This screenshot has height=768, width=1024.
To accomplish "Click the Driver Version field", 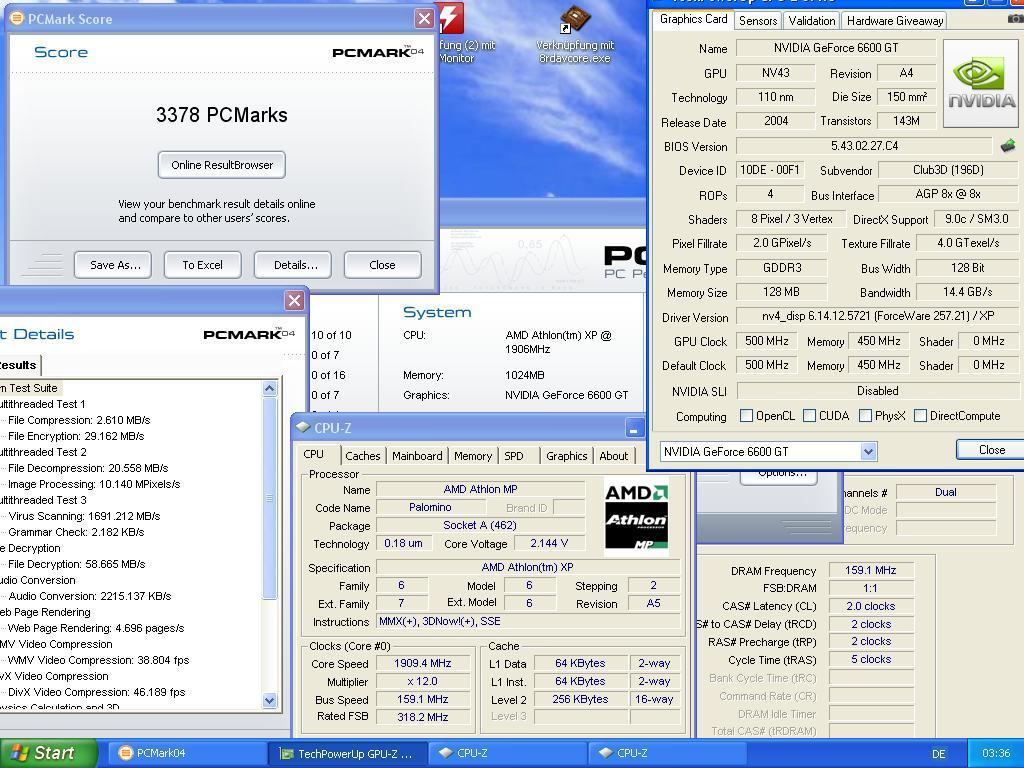I will (878, 316).
